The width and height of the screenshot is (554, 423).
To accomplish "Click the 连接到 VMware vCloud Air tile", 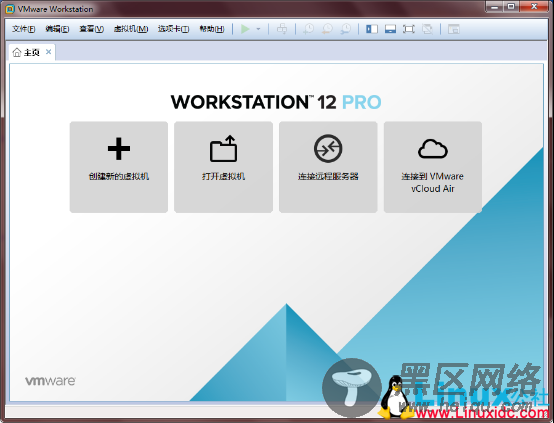I will pos(433,167).
